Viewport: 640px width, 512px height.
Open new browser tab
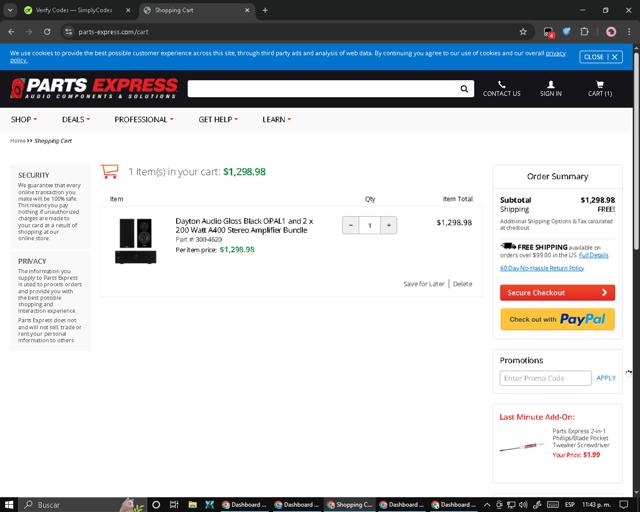pos(265,11)
